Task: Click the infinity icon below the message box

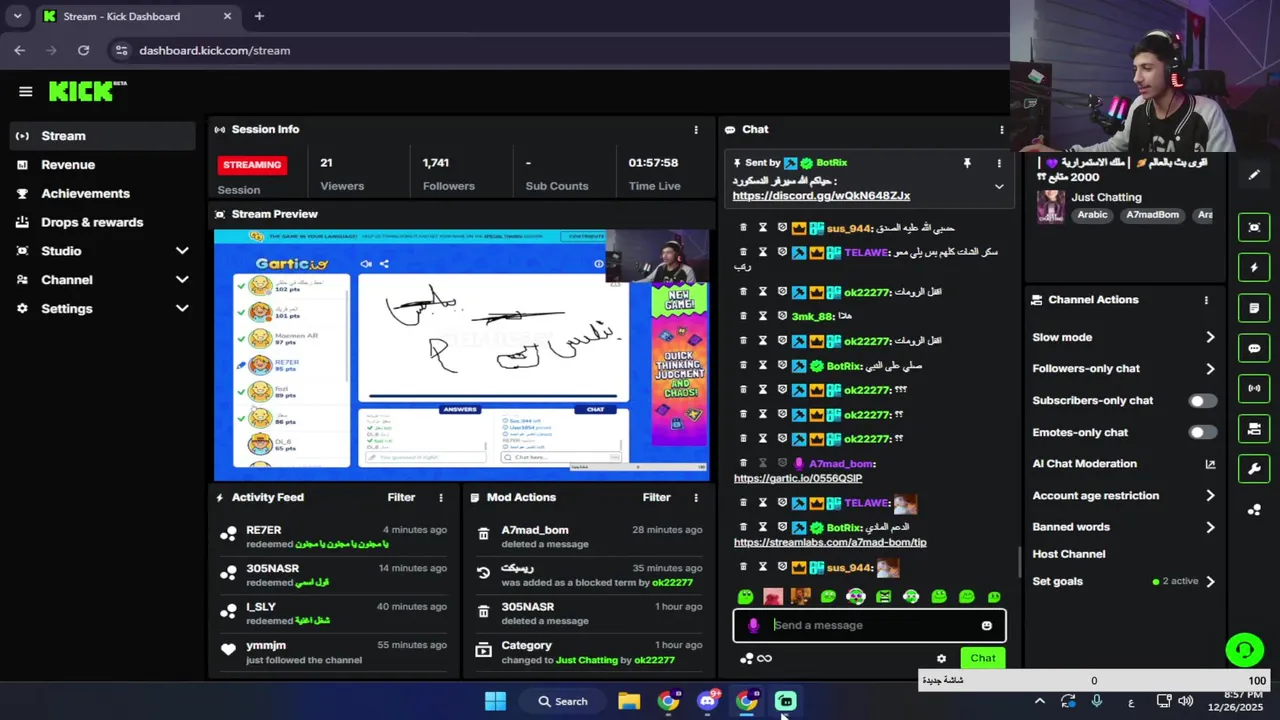Action: point(764,658)
